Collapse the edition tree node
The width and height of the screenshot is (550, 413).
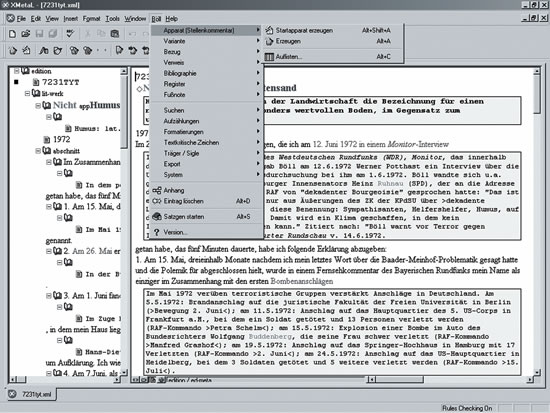(x=16, y=71)
